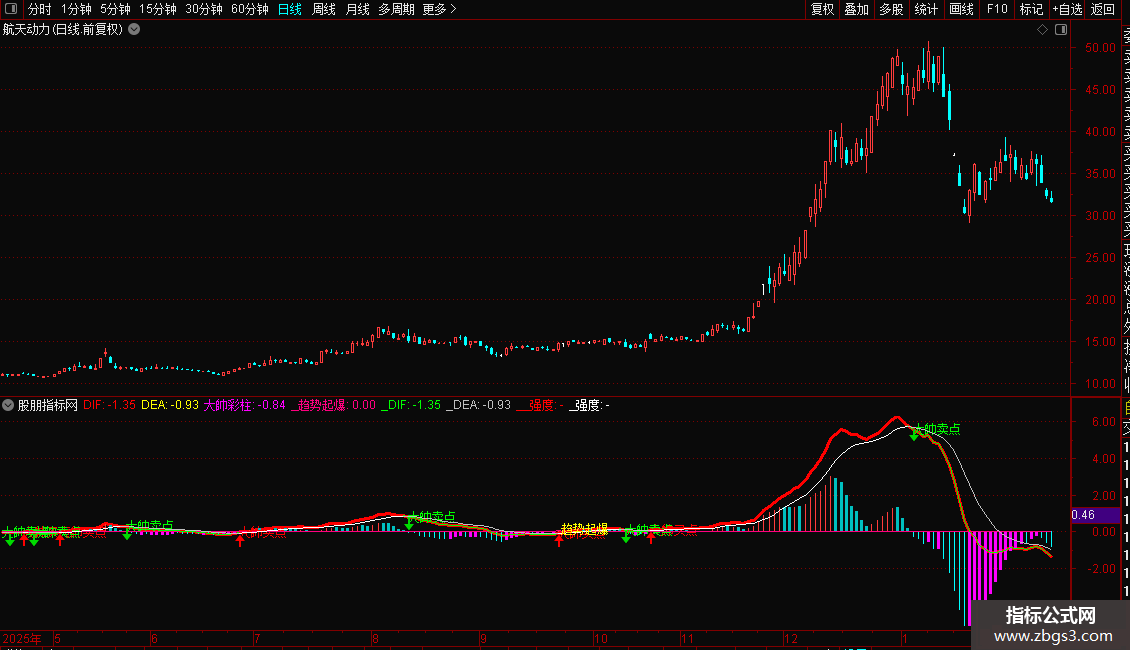Select the 30分钟 period tab
The width and height of the screenshot is (1130, 650).
(204, 9)
